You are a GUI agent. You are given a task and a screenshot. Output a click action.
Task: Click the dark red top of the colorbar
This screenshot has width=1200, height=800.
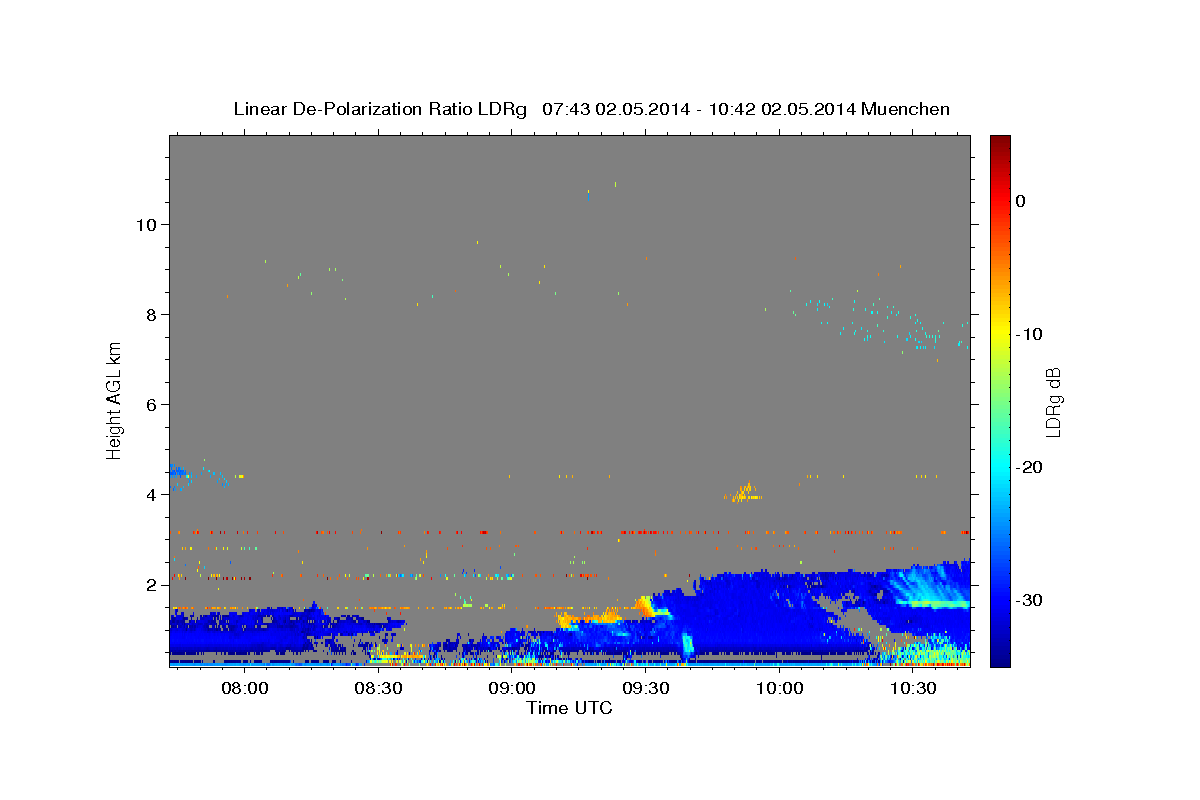coord(1000,142)
